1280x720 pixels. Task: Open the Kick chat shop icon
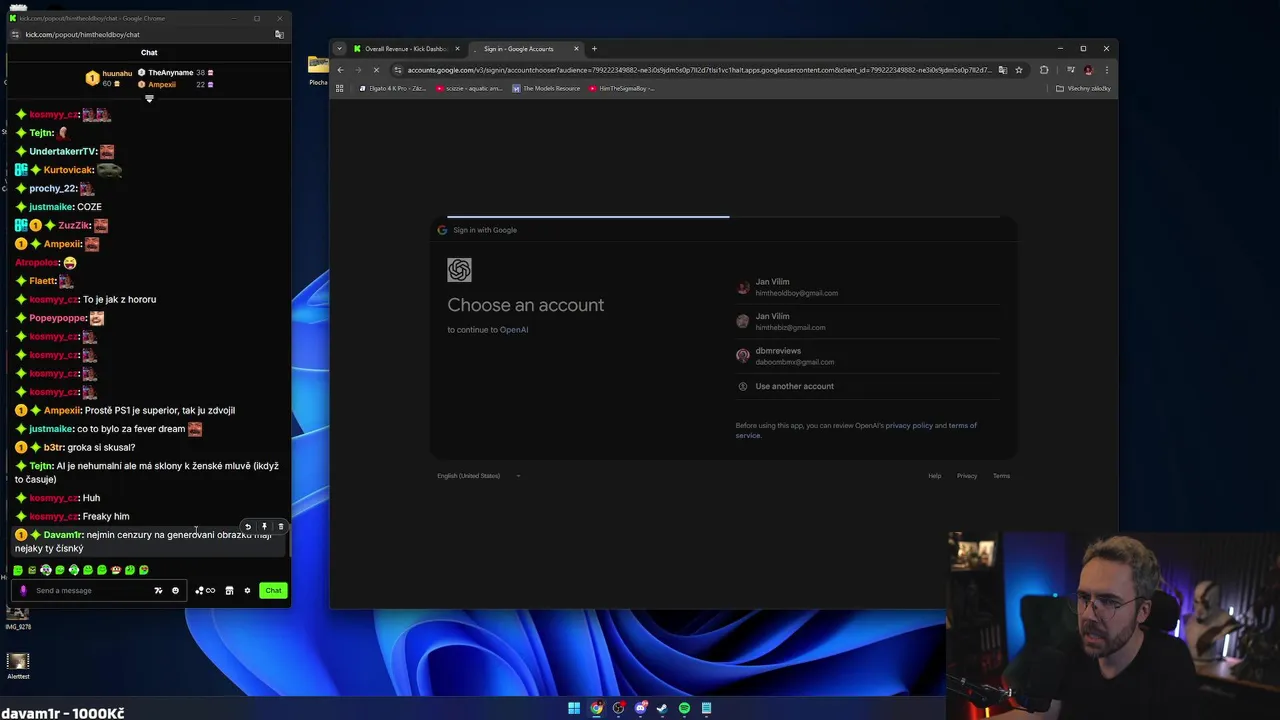pos(229,591)
